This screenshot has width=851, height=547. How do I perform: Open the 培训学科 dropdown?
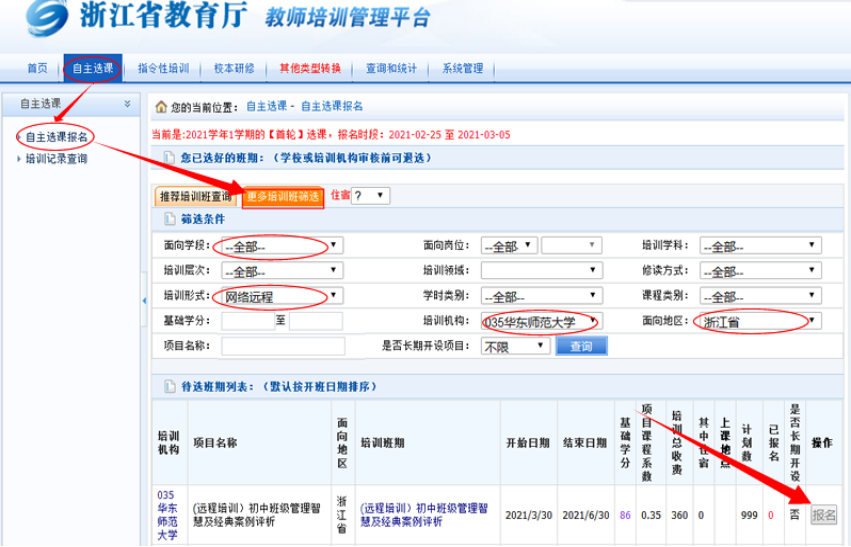[760, 246]
